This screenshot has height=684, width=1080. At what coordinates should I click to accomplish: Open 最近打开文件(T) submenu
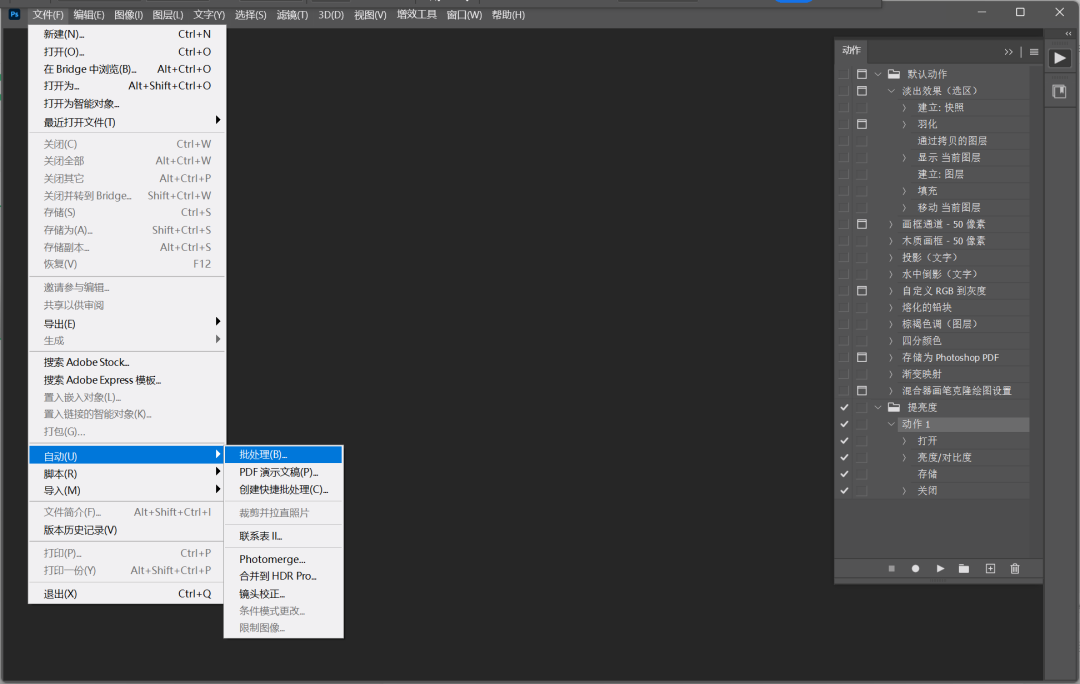(x=127, y=122)
